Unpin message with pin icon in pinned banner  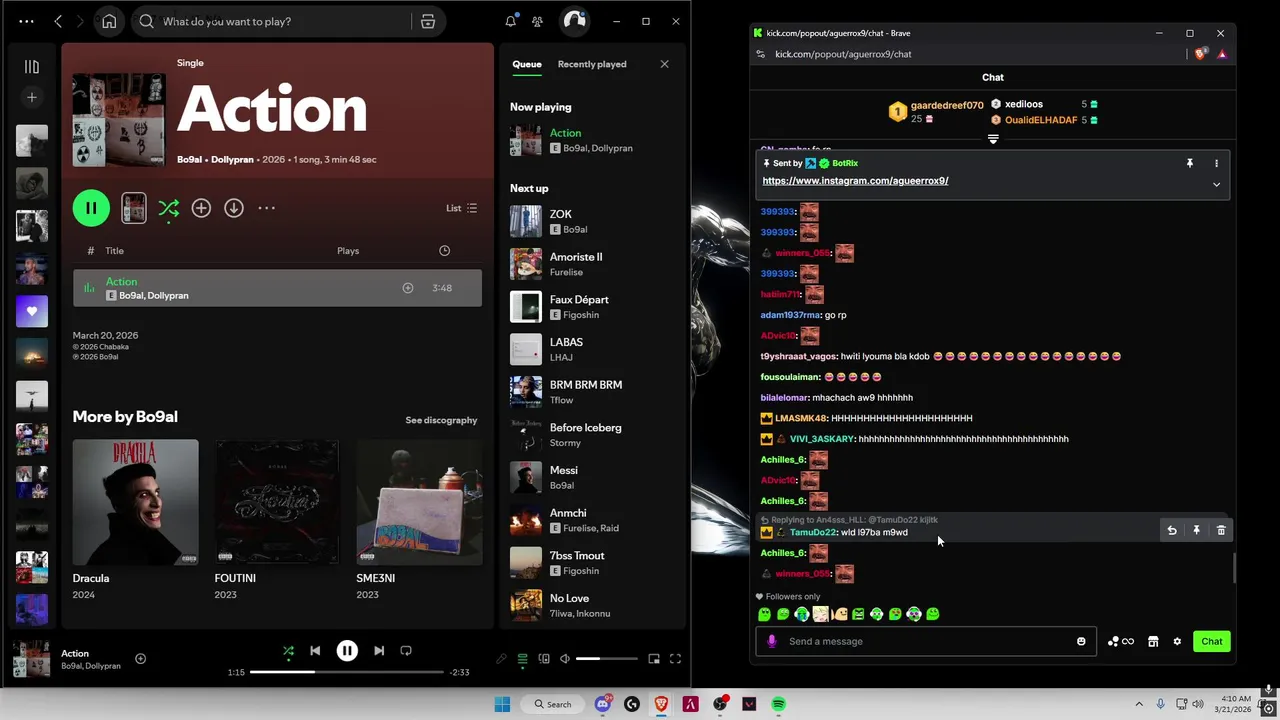click(x=1190, y=163)
